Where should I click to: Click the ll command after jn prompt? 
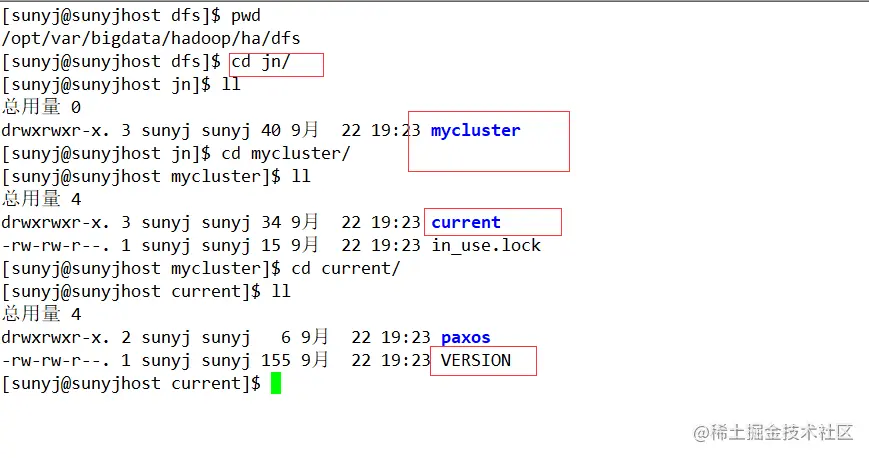231,84
